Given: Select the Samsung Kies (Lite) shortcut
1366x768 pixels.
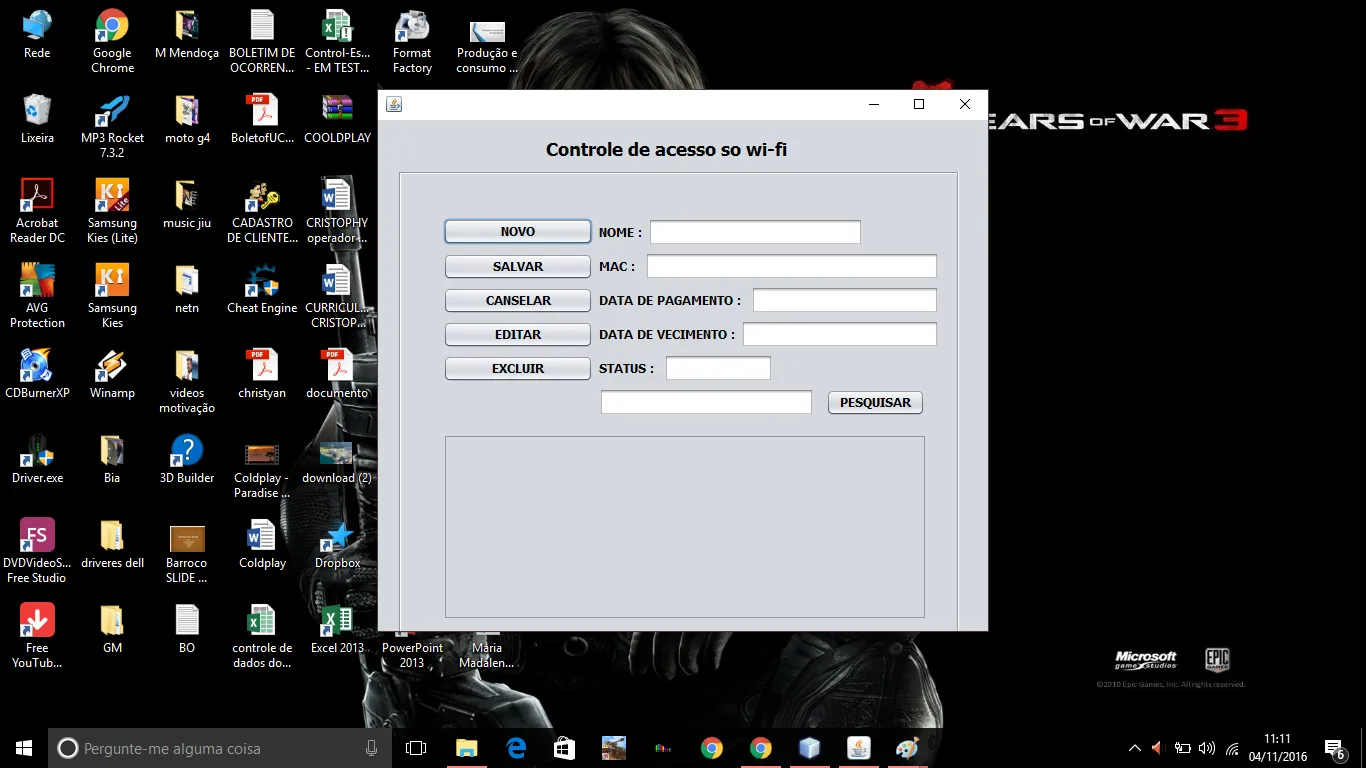Looking at the screenshot, I should [112, 212].
